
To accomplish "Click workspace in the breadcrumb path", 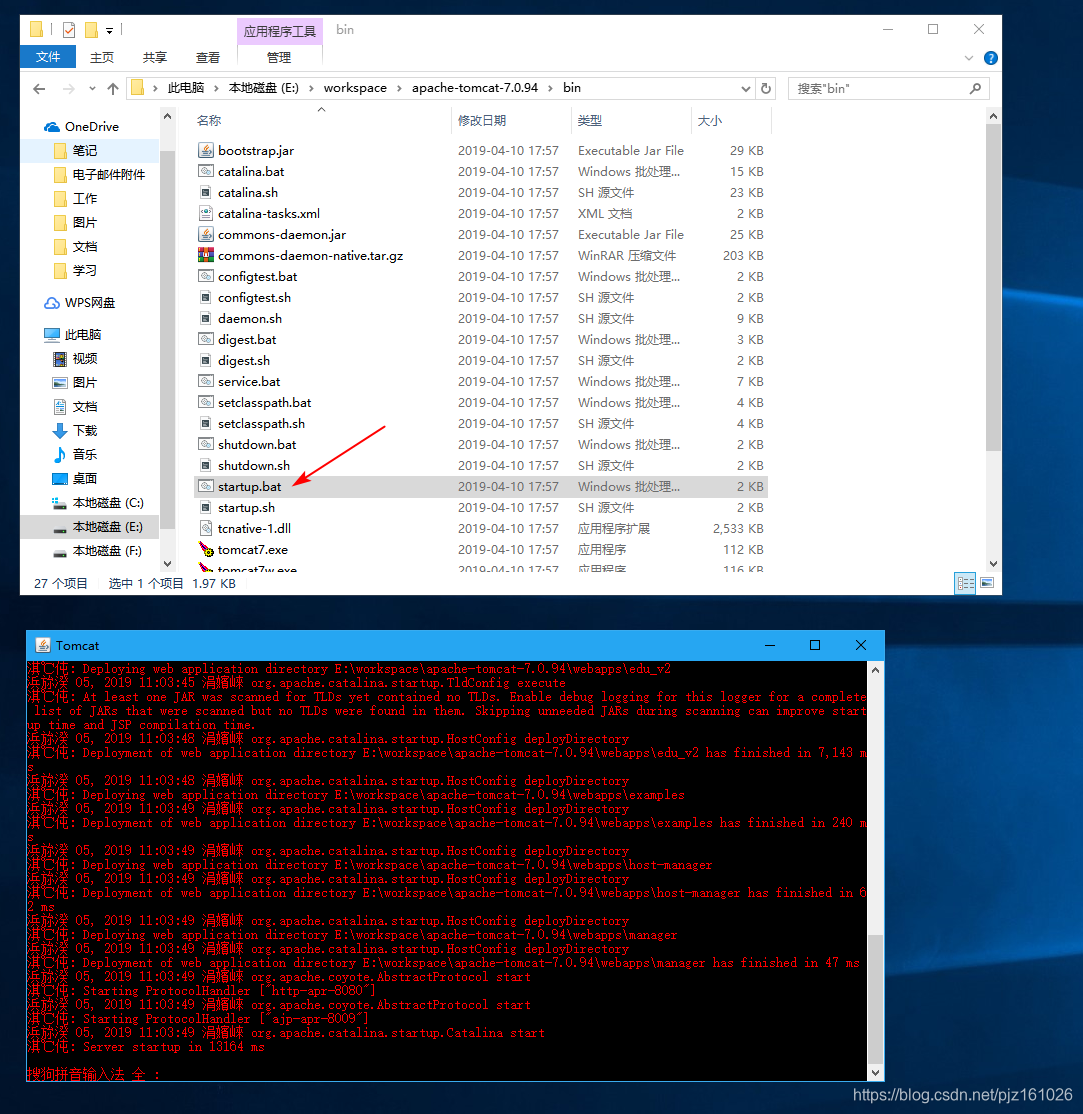I will (355, 88).
